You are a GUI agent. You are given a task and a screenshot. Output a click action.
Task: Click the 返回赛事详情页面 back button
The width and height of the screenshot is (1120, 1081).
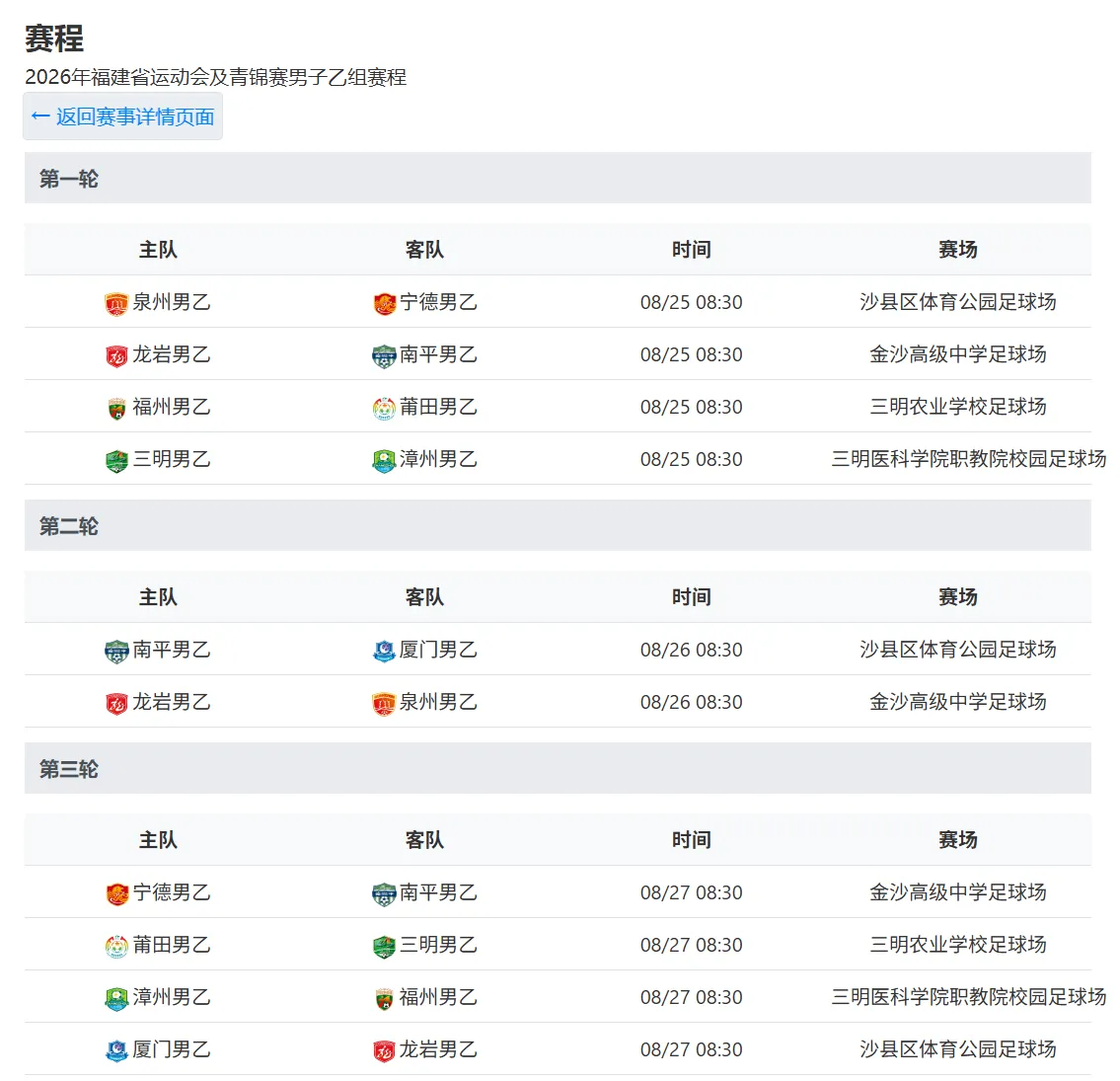point(123,116)
